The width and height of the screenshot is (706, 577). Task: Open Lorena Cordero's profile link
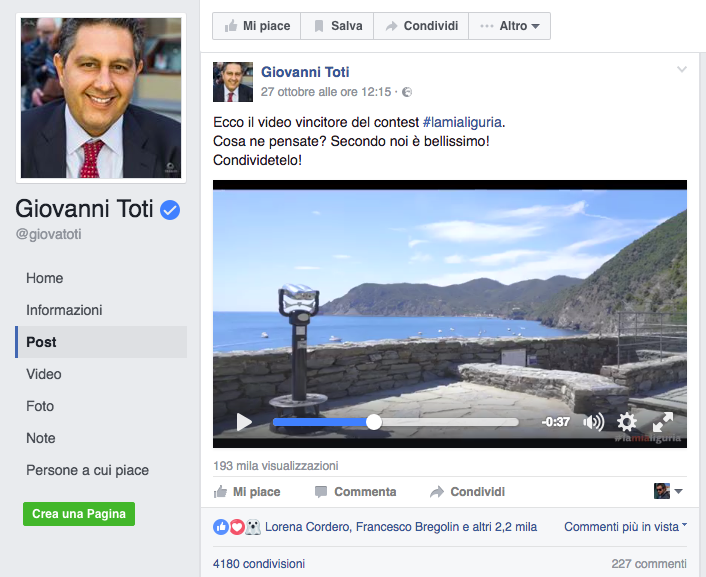[308, 527]
